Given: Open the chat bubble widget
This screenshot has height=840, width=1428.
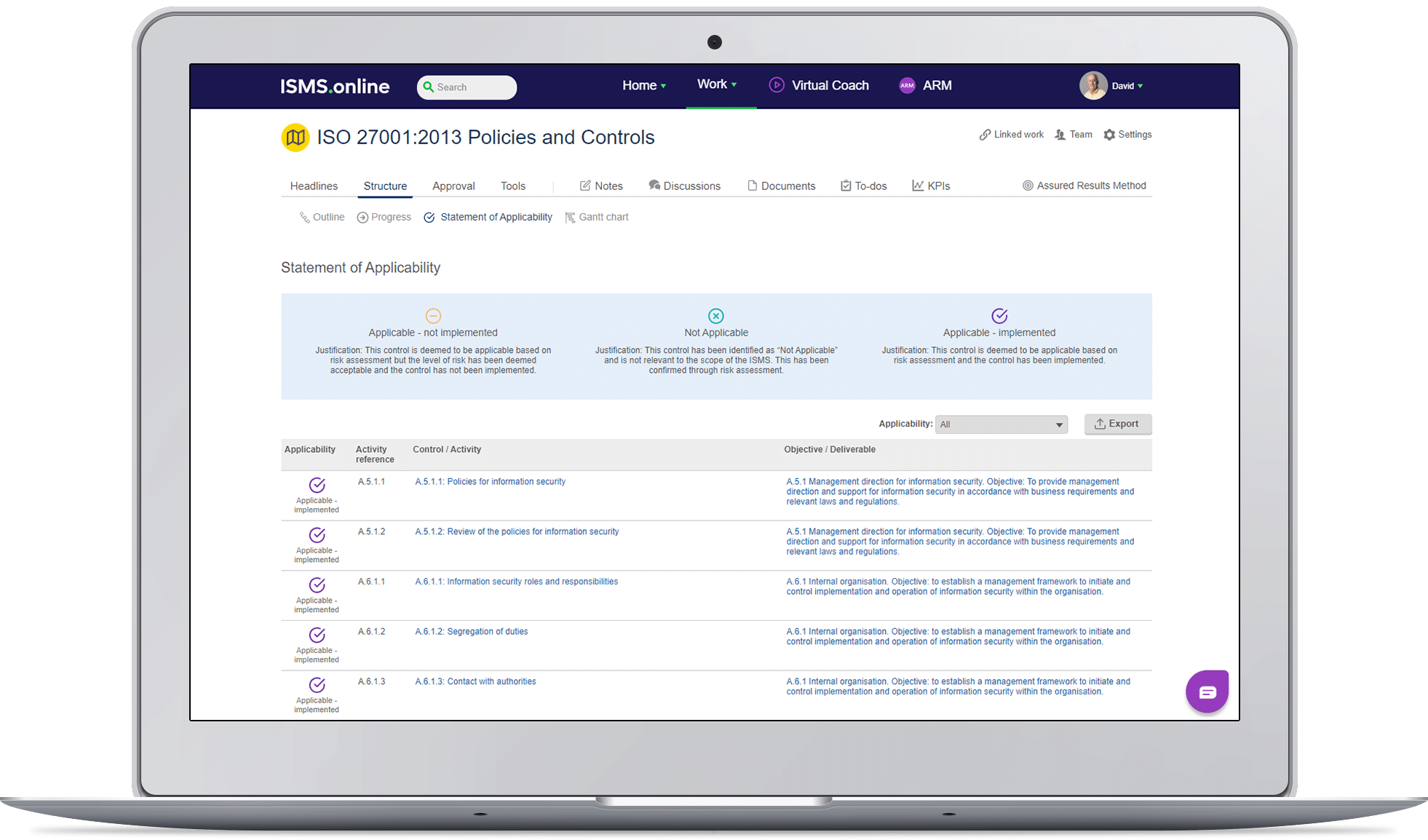Looking at the screenshot, I should pos(1207,692).
